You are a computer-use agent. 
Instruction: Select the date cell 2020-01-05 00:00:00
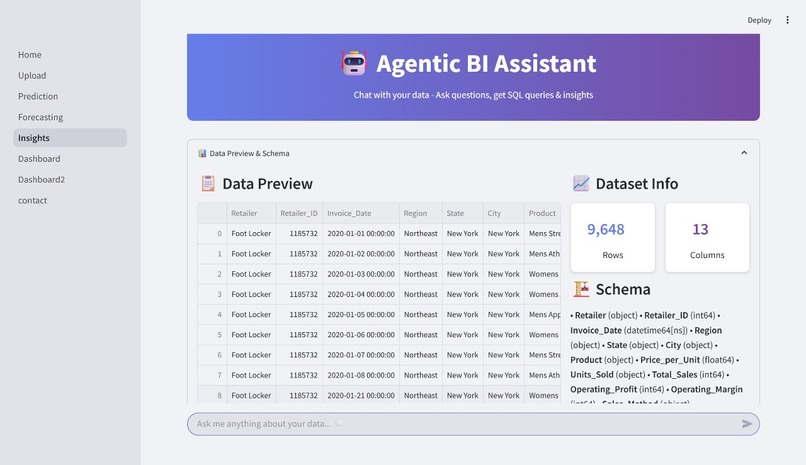point(361,314)
